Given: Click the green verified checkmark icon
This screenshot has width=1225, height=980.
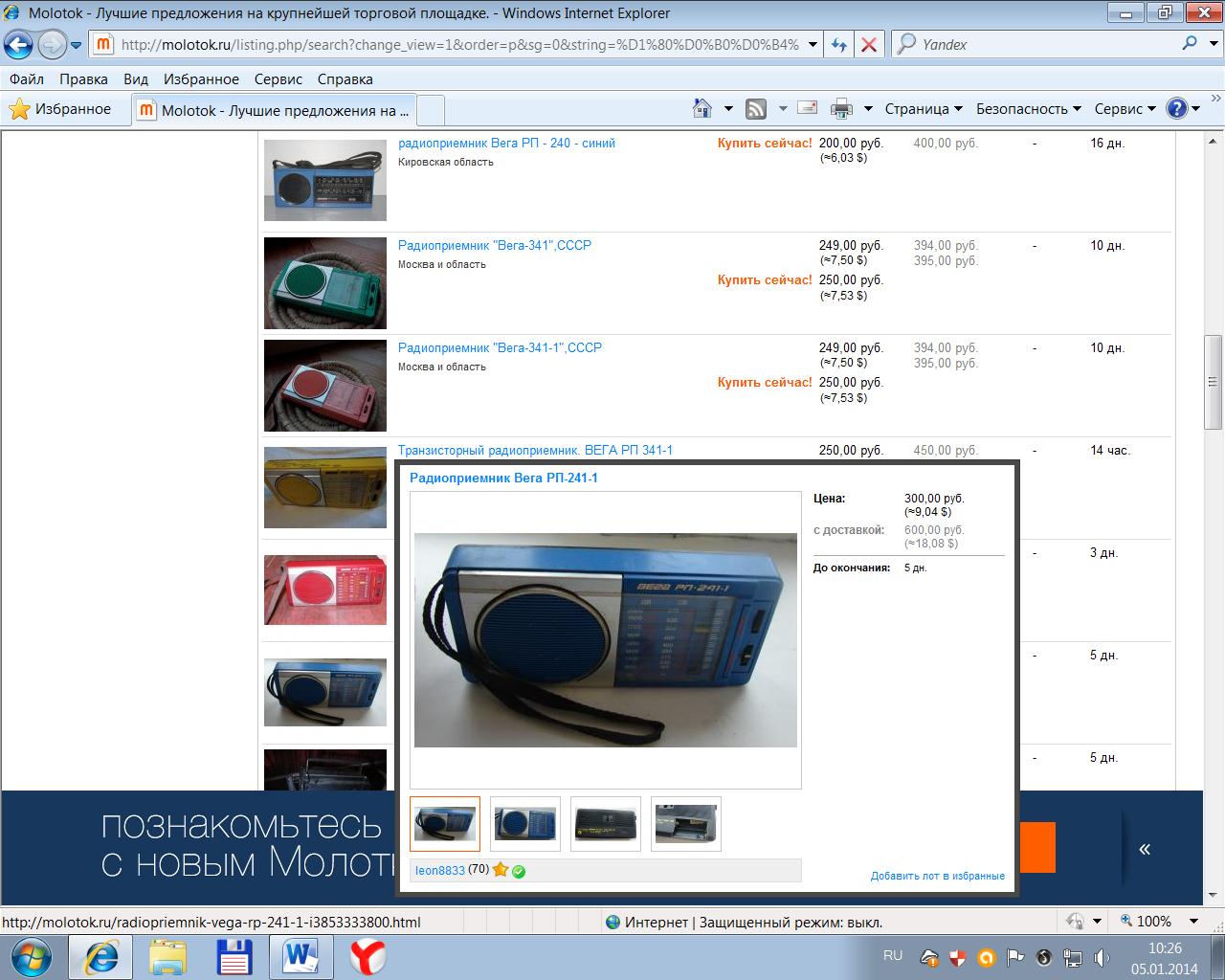Looking at the screenshot, I should 519,871.
